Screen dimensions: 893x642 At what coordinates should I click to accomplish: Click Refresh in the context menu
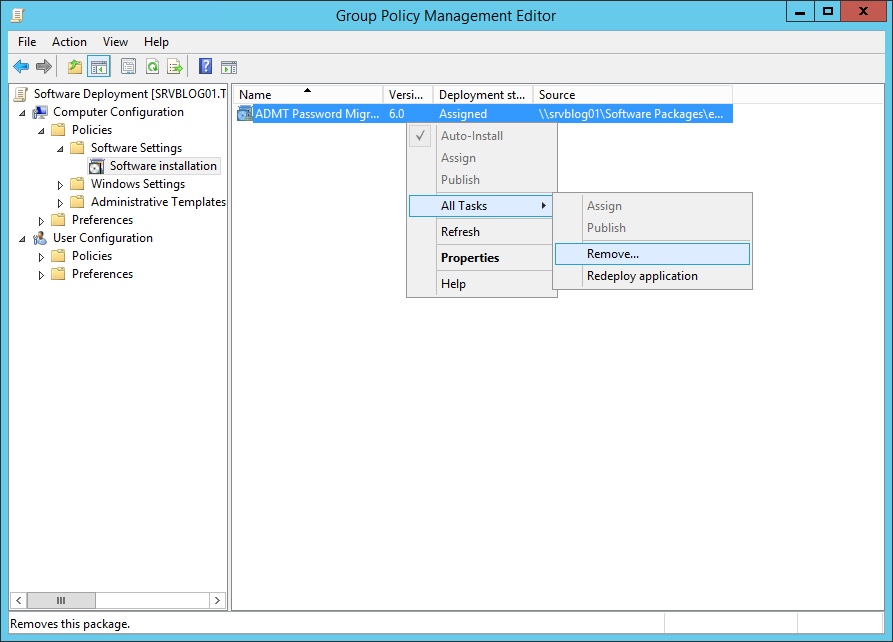click(x=460, y=231)
